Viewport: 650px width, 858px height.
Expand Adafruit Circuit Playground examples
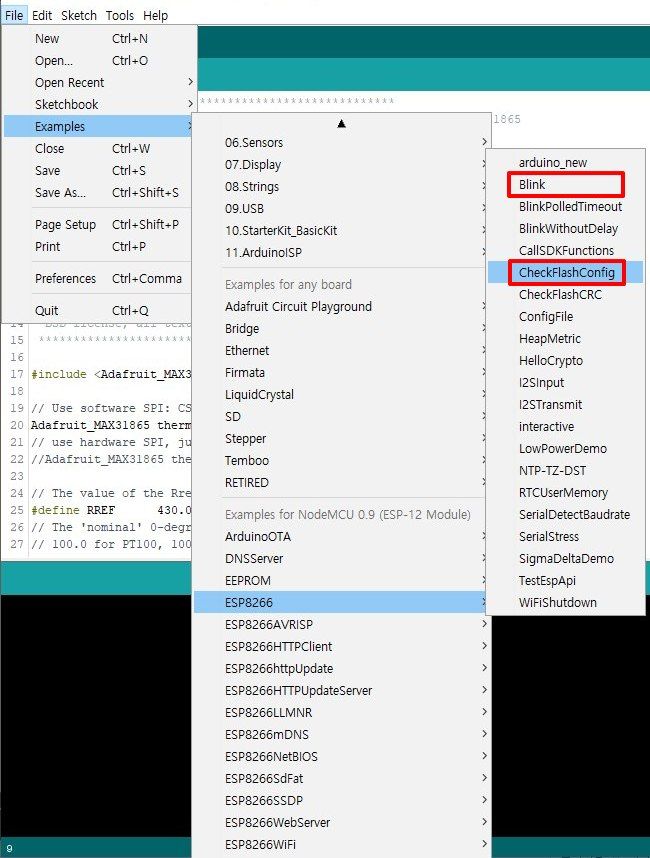(341, 306)
